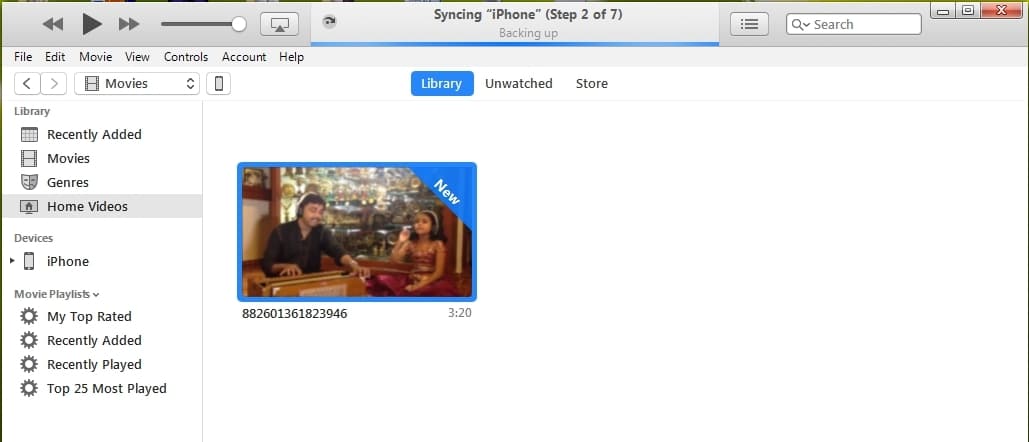
Task: Minimize the iTunes window
Action: (x=943, y=10)
